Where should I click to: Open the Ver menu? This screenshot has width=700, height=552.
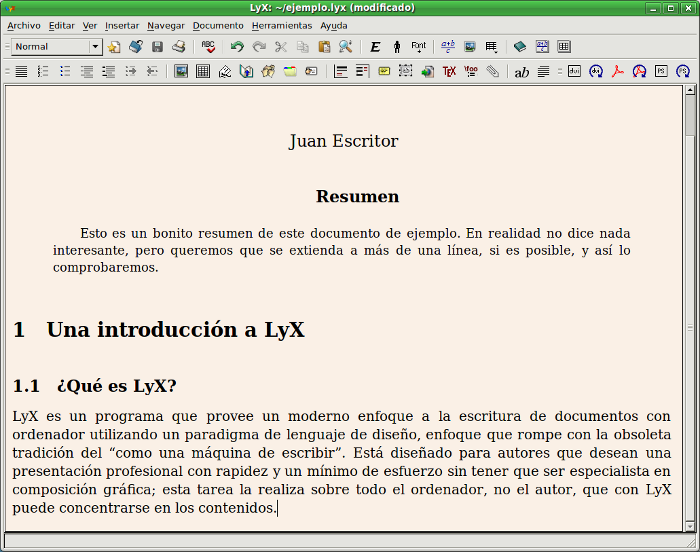89,26
